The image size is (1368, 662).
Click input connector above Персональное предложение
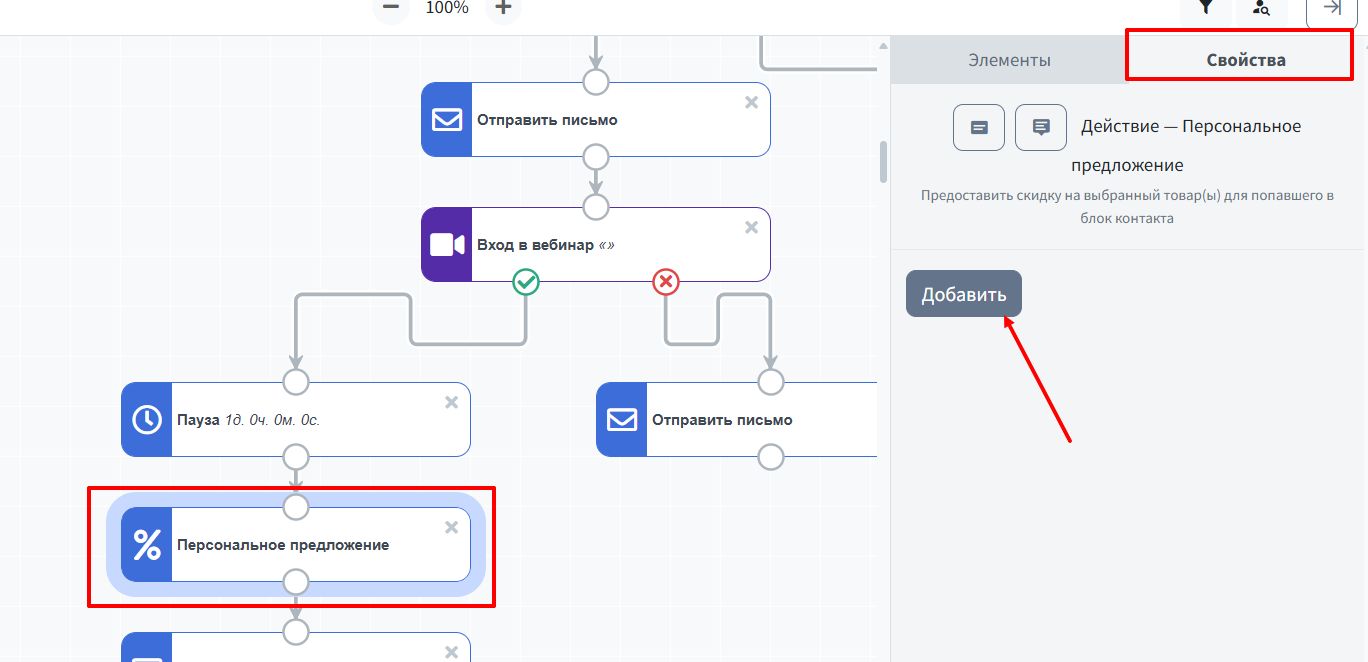click(296, 507)
